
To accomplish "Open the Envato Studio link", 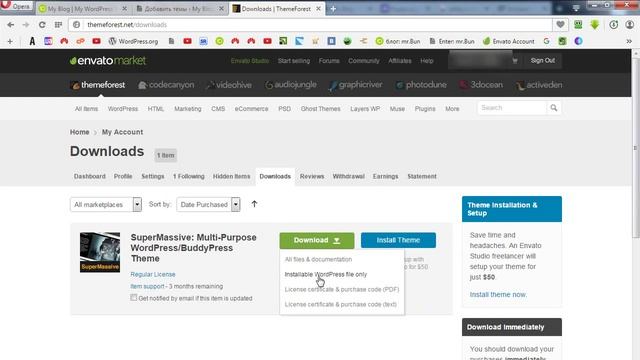I will (250, 61).
